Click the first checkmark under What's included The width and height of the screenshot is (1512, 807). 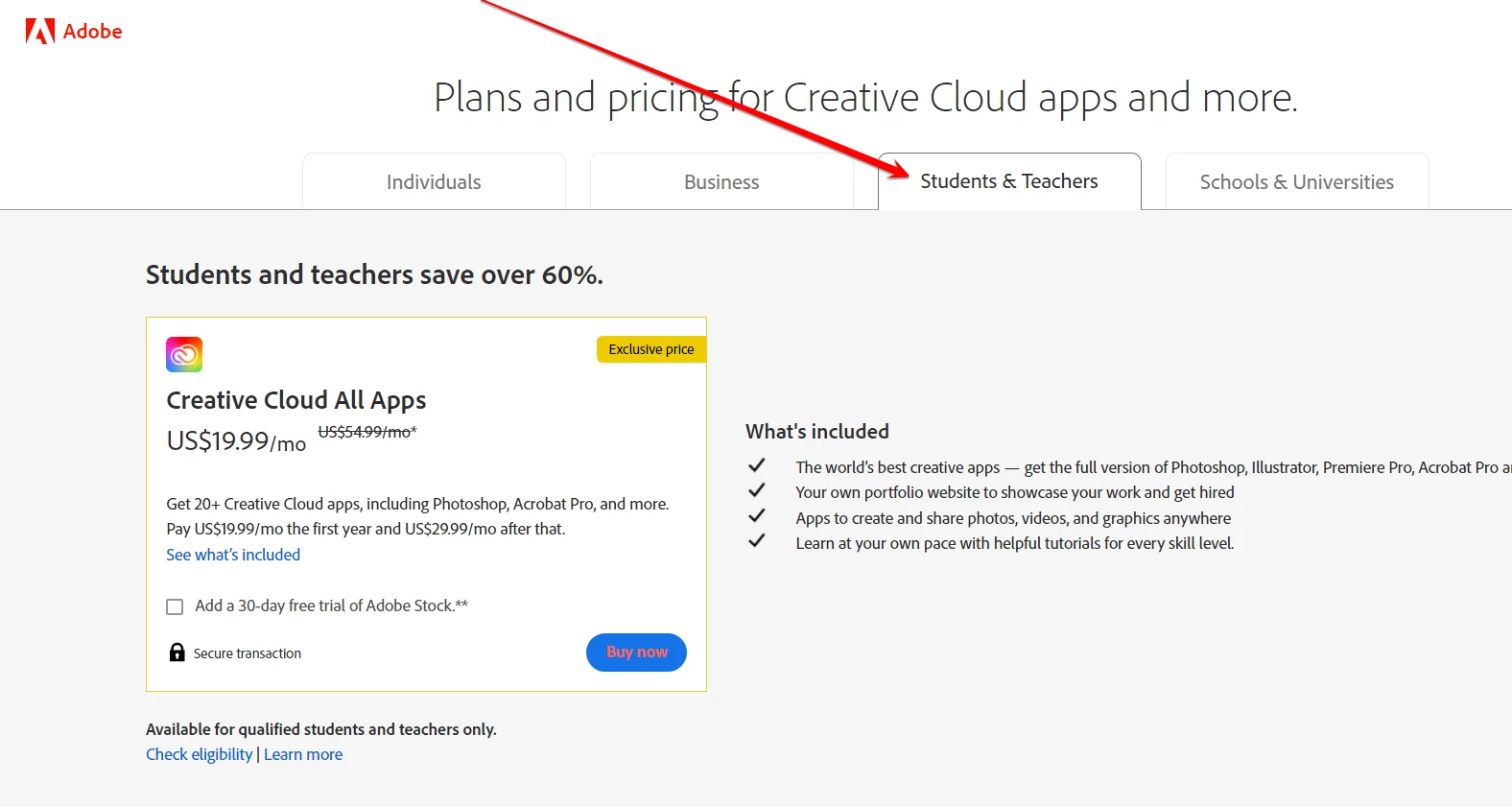[x=757, y=465]
